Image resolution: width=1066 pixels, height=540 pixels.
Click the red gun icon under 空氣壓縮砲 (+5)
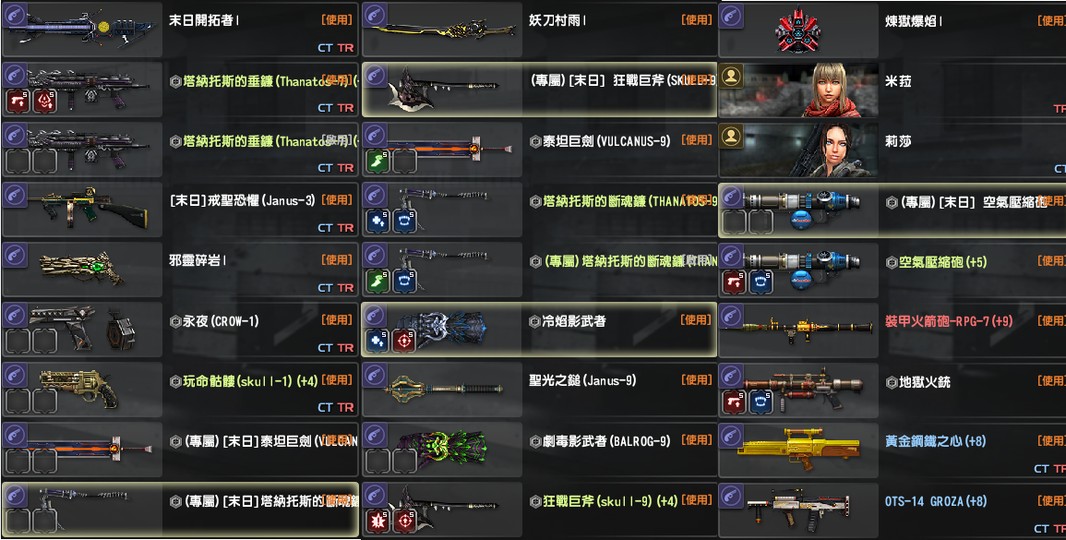(x=734, y=281)
